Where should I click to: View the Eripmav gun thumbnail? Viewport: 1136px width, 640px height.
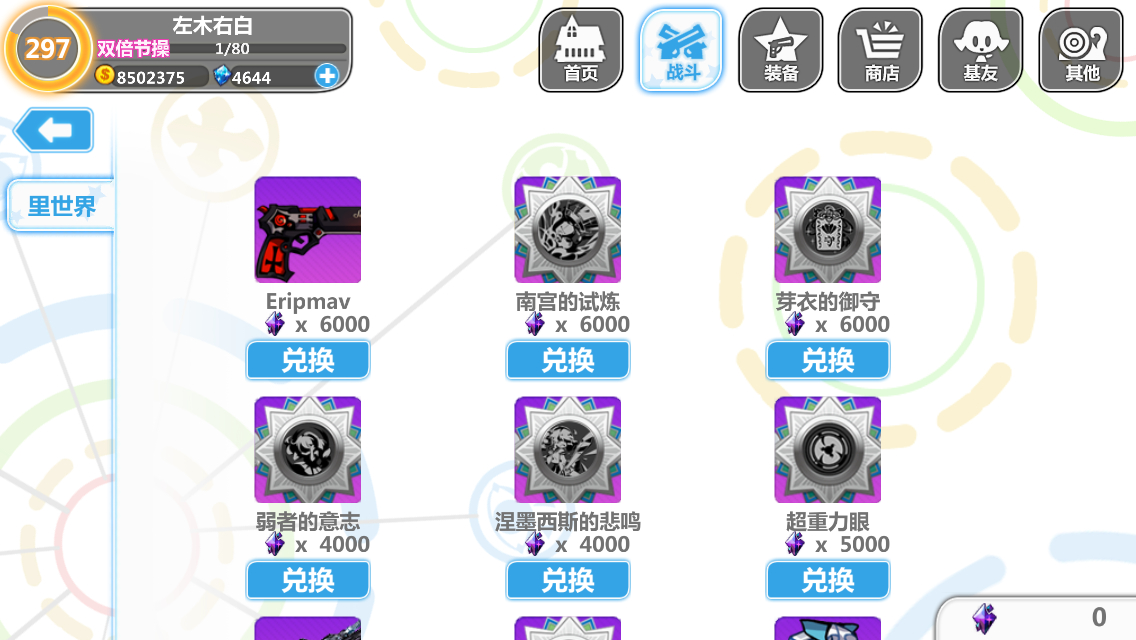click(308, 230)
